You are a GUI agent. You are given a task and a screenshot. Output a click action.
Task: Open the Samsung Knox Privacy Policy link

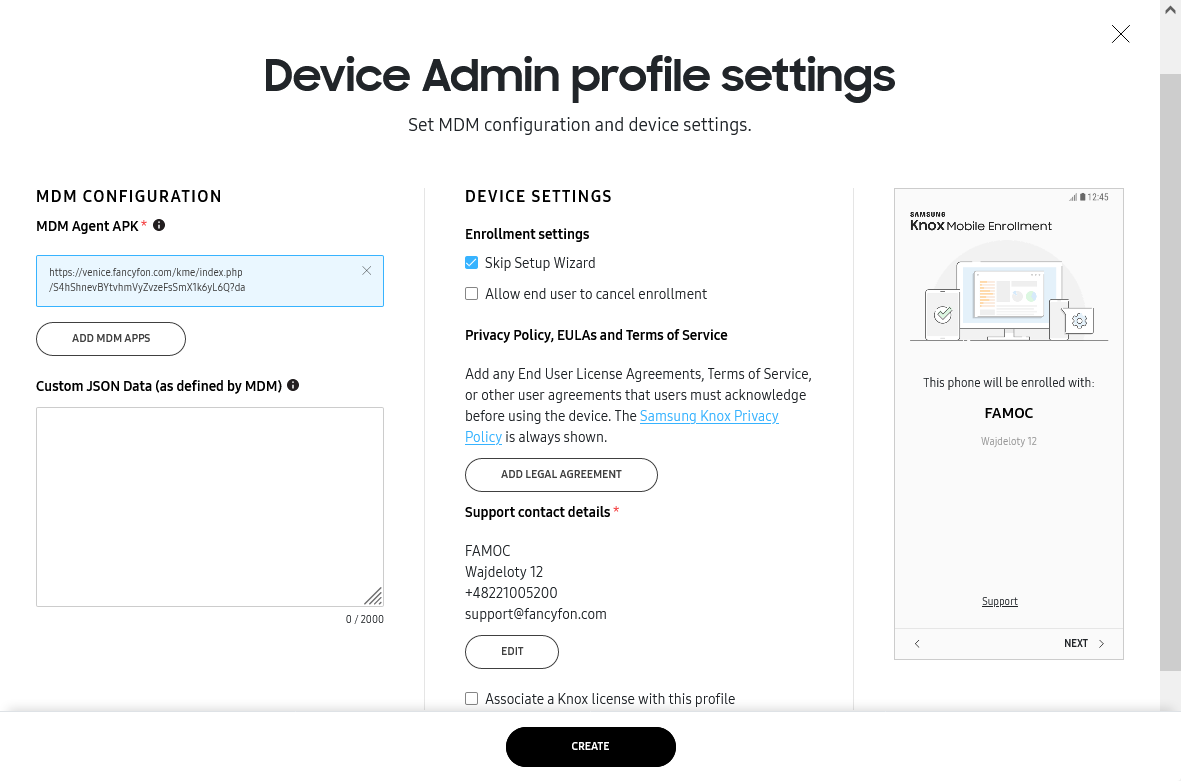pyautogui.click(x=708, y=416)
